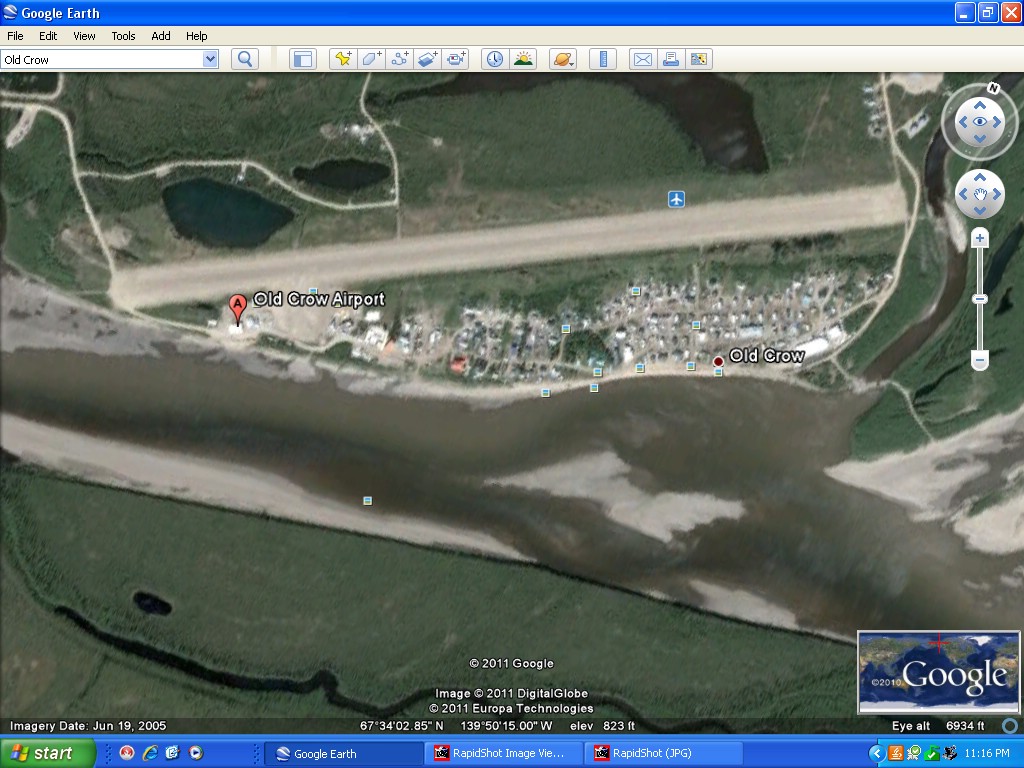Click into the Old Crow search field
The image size is (1024, 768).
pyautogui.click(x=102, y=59)
